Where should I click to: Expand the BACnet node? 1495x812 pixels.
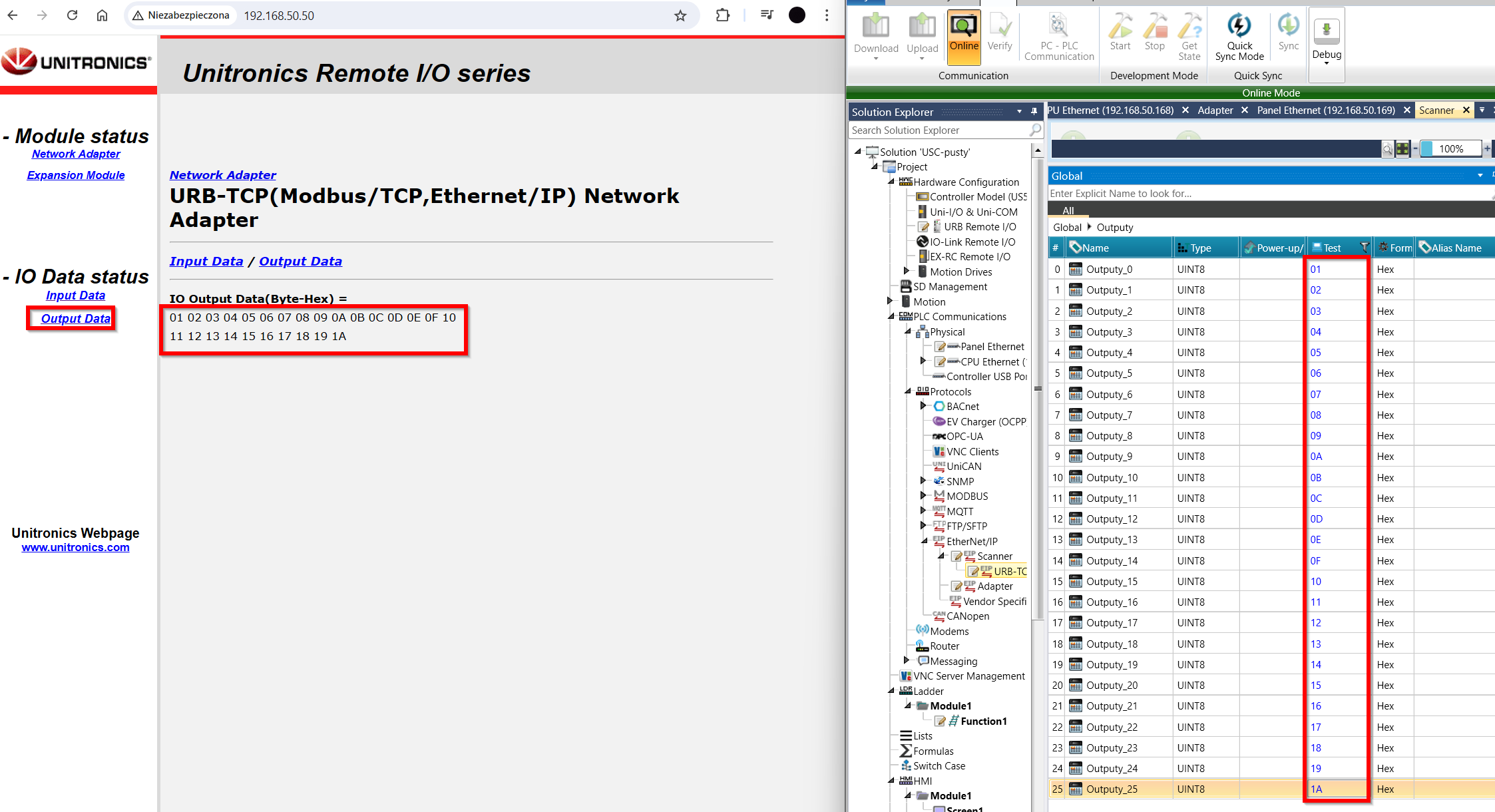(923, 406)
